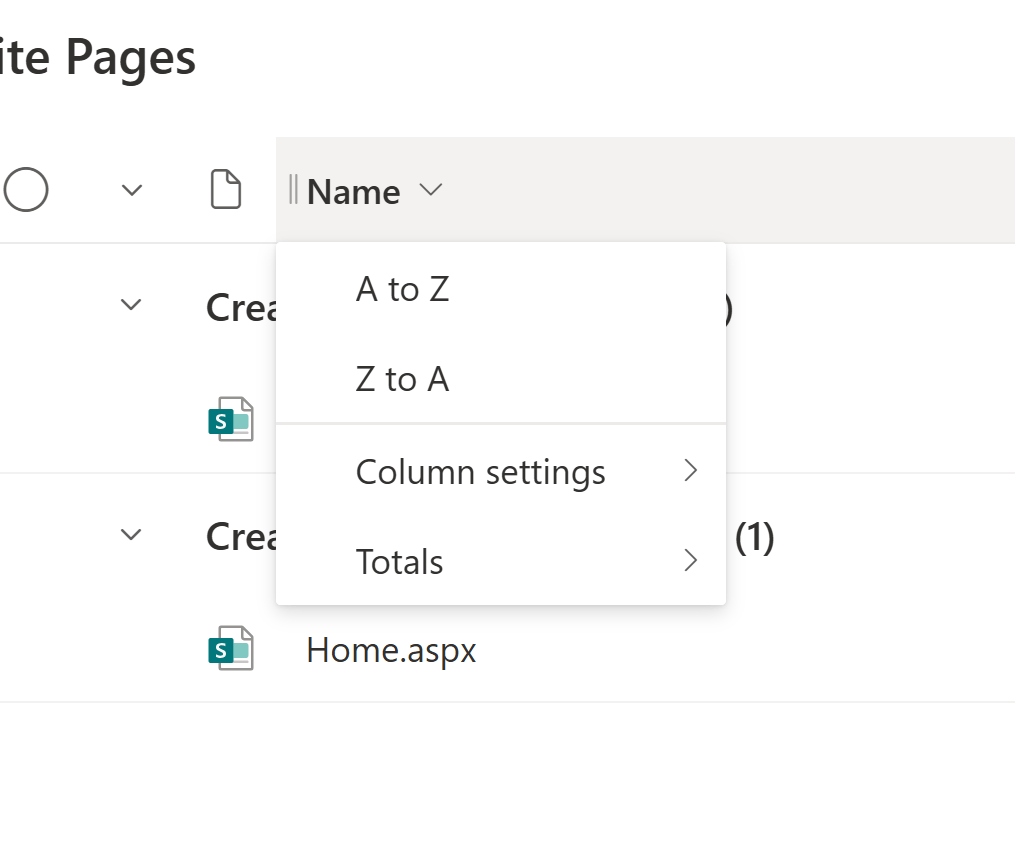Click the Name column resize handle
The height and width of the screenshot is (860, 1015).
coord(293,190)
